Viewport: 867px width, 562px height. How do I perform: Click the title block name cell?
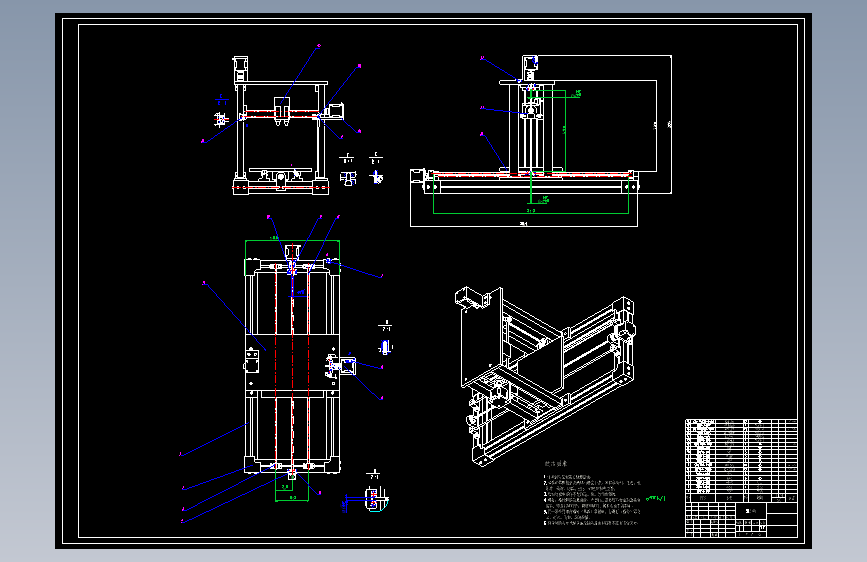click(752, 511)
